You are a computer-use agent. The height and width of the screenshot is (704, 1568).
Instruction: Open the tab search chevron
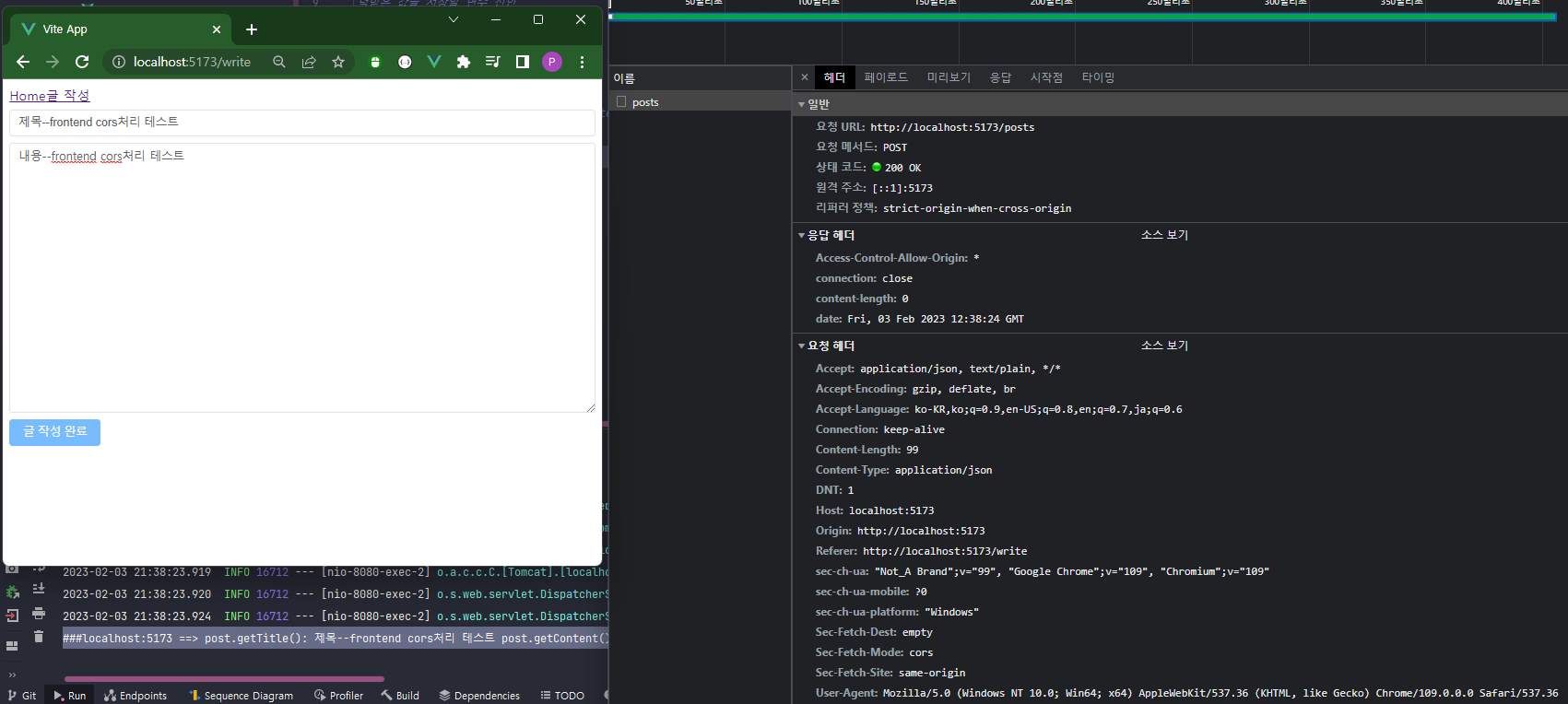[454, 19]
